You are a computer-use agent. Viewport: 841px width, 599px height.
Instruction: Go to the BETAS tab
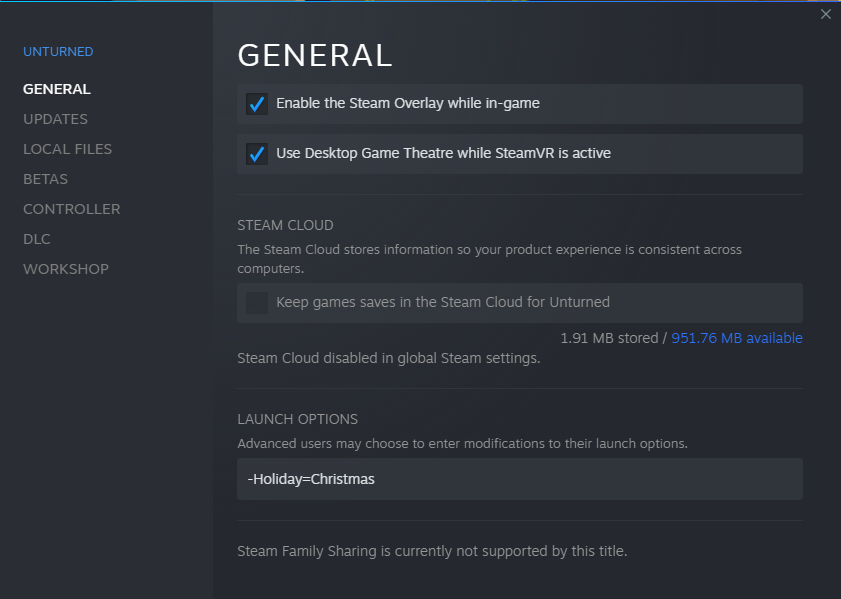[45, 179]
